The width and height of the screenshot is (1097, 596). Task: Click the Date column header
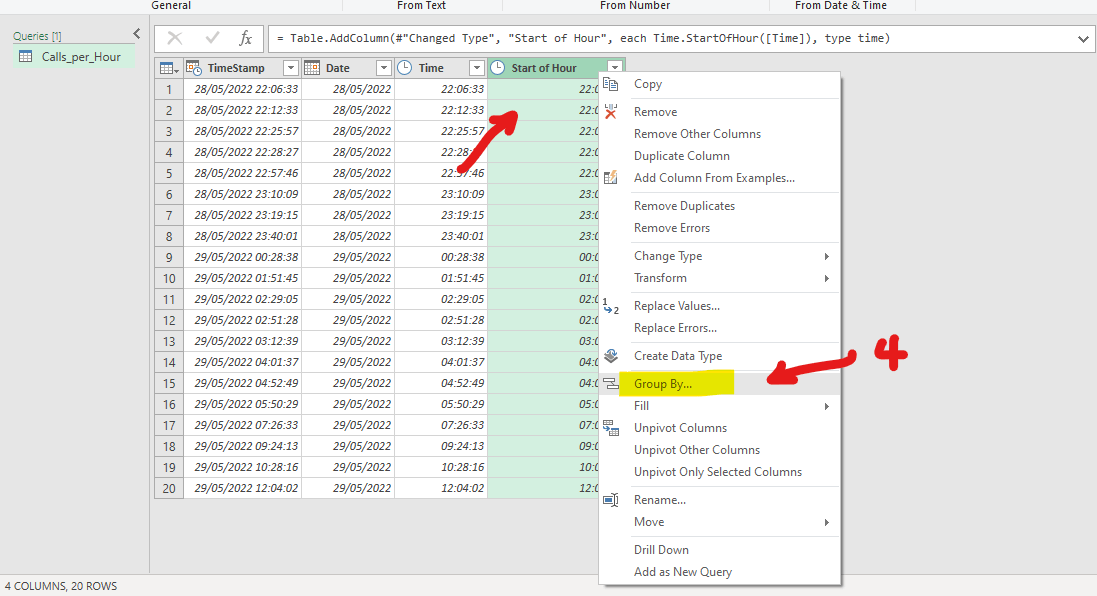pos(338,68)
